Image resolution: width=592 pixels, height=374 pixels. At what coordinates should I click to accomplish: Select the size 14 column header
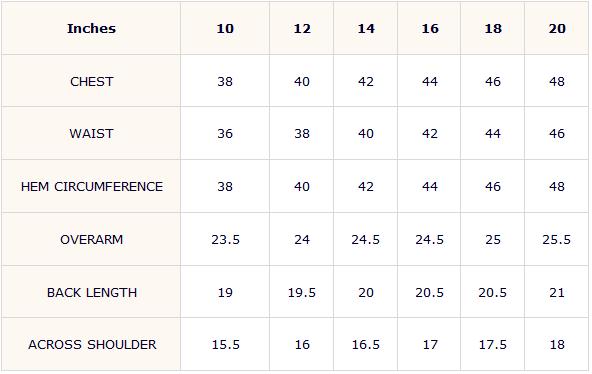366,29
